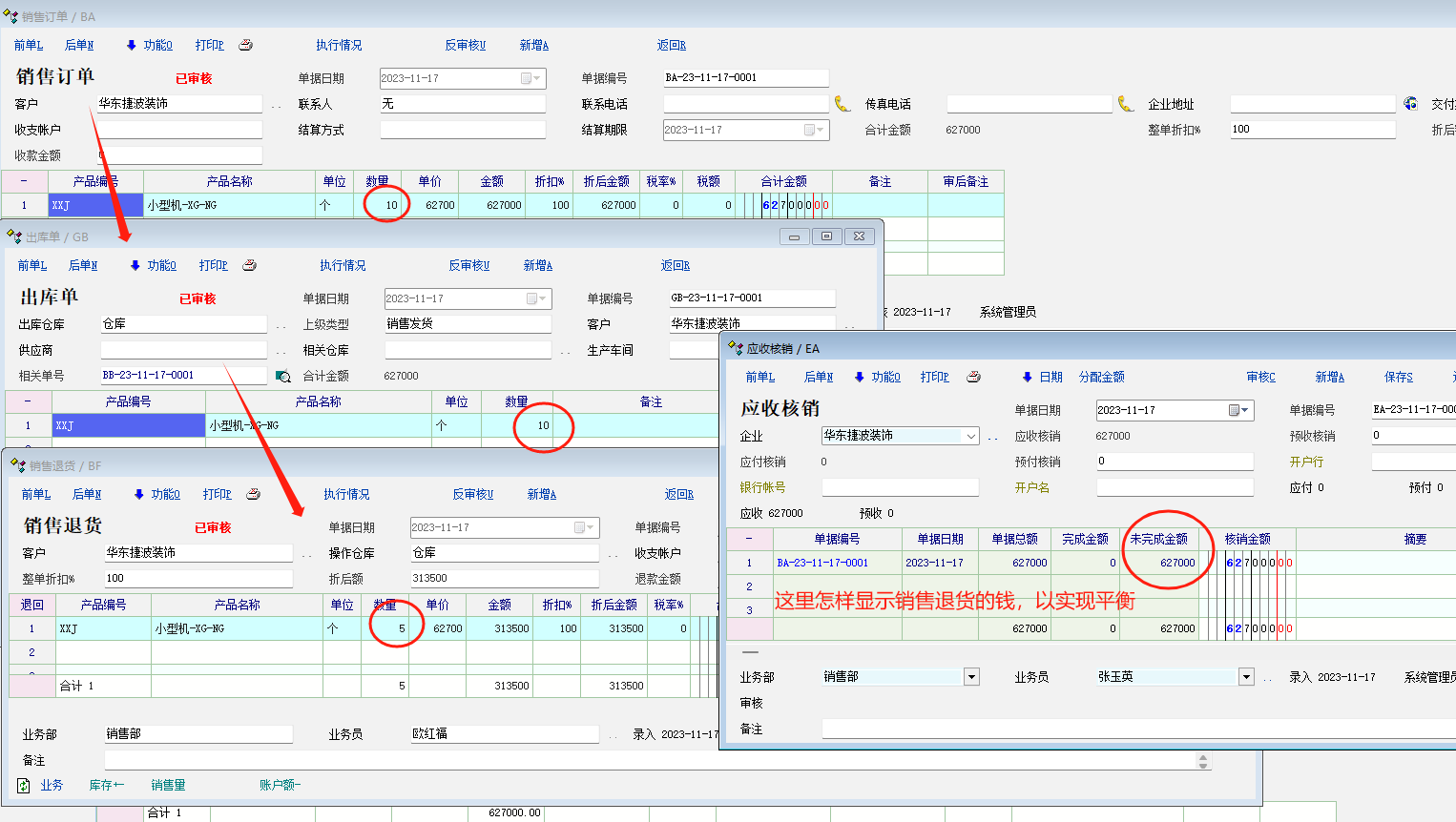
Task: Click the printer icon in 销售订单 toolbar
Action: tap(245, 45)
